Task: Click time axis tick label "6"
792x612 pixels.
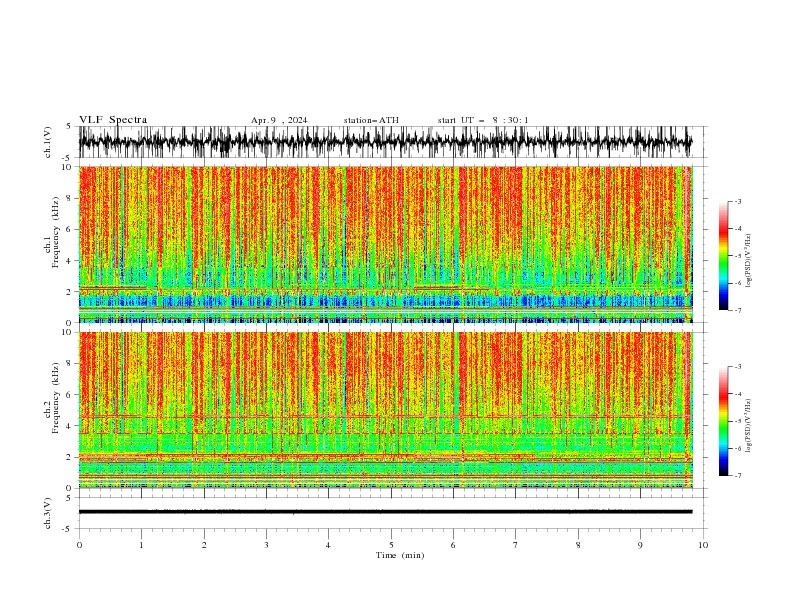Action: pyautogui.click(x=453, y=545)
